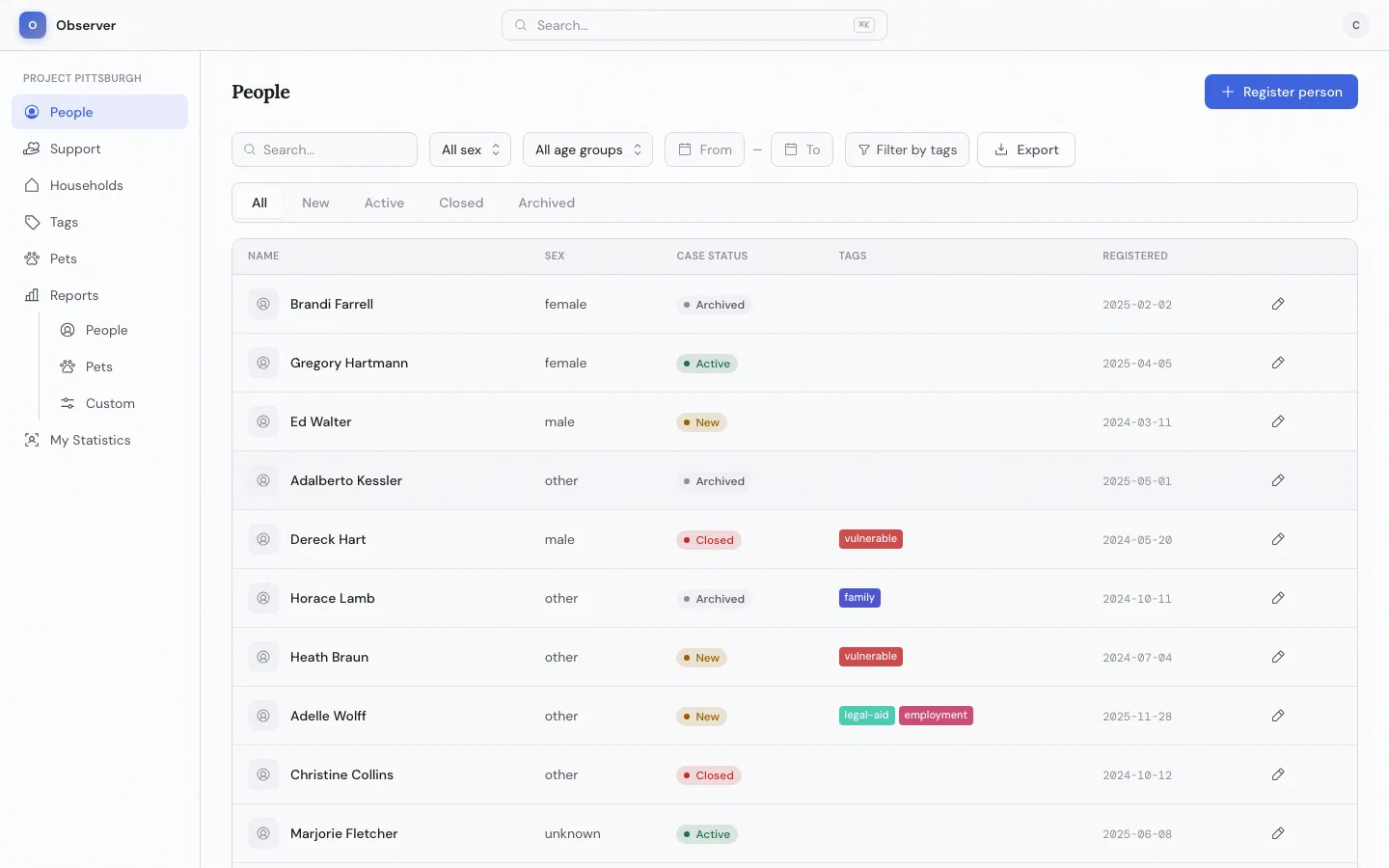Click the Register person button
This screenshot has height=868, width=1389.
click(1281, 92)
